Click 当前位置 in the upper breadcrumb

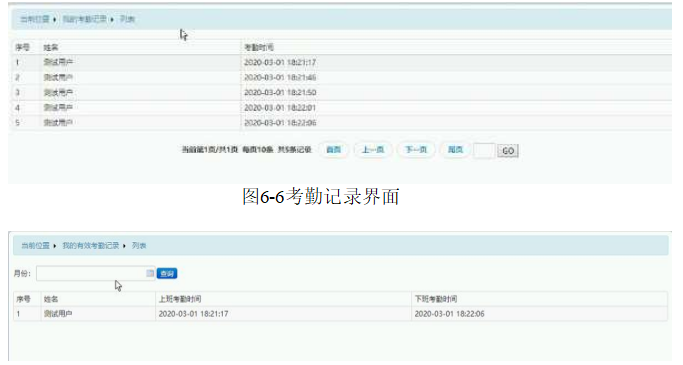35,19
